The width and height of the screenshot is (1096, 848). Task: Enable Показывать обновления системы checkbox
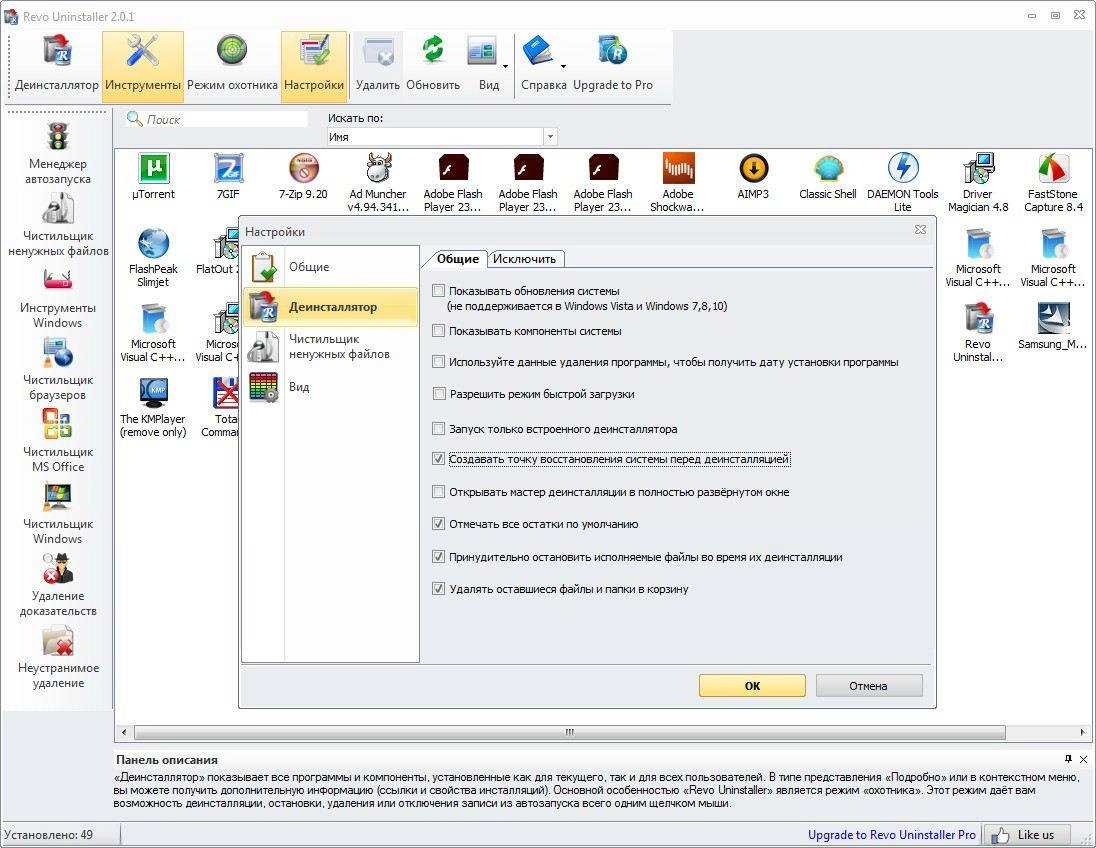click(438, 291)
